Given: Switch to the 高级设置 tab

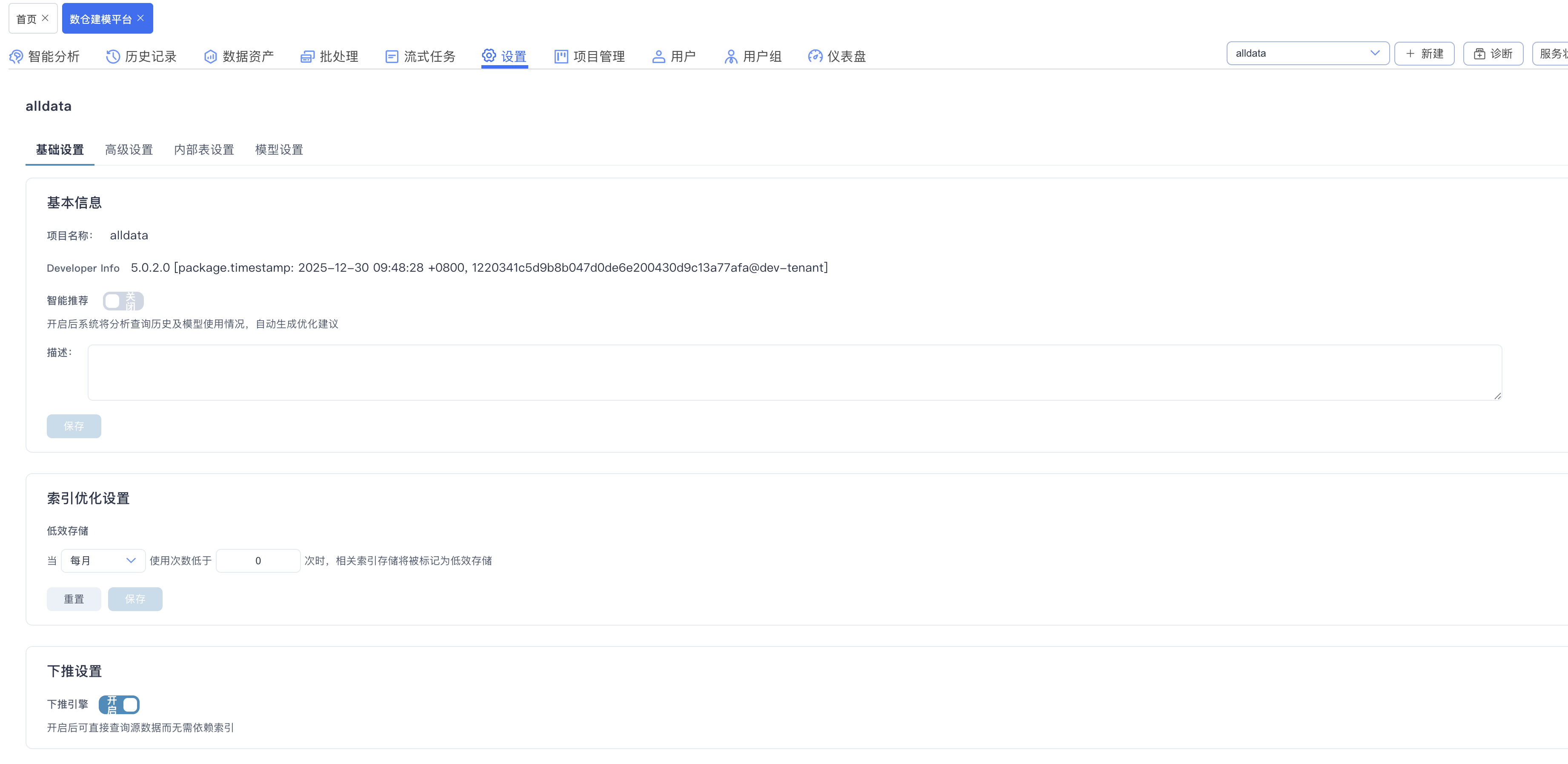Looking at the screenshot, I should click(x=129, y=150).
